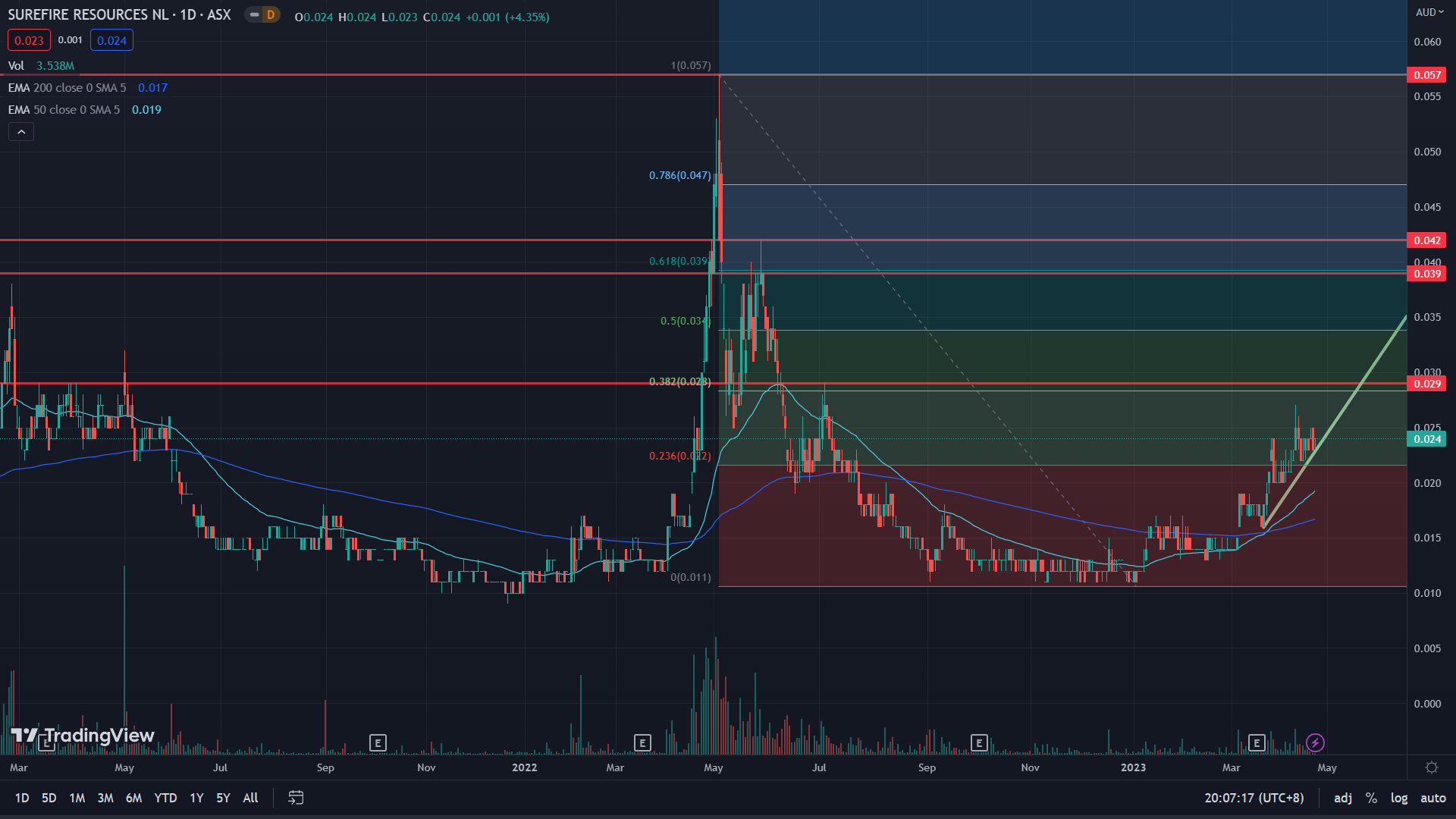Toggle auto scale button
Screen dimensions: 1456x819
[x=1433, y=798]
